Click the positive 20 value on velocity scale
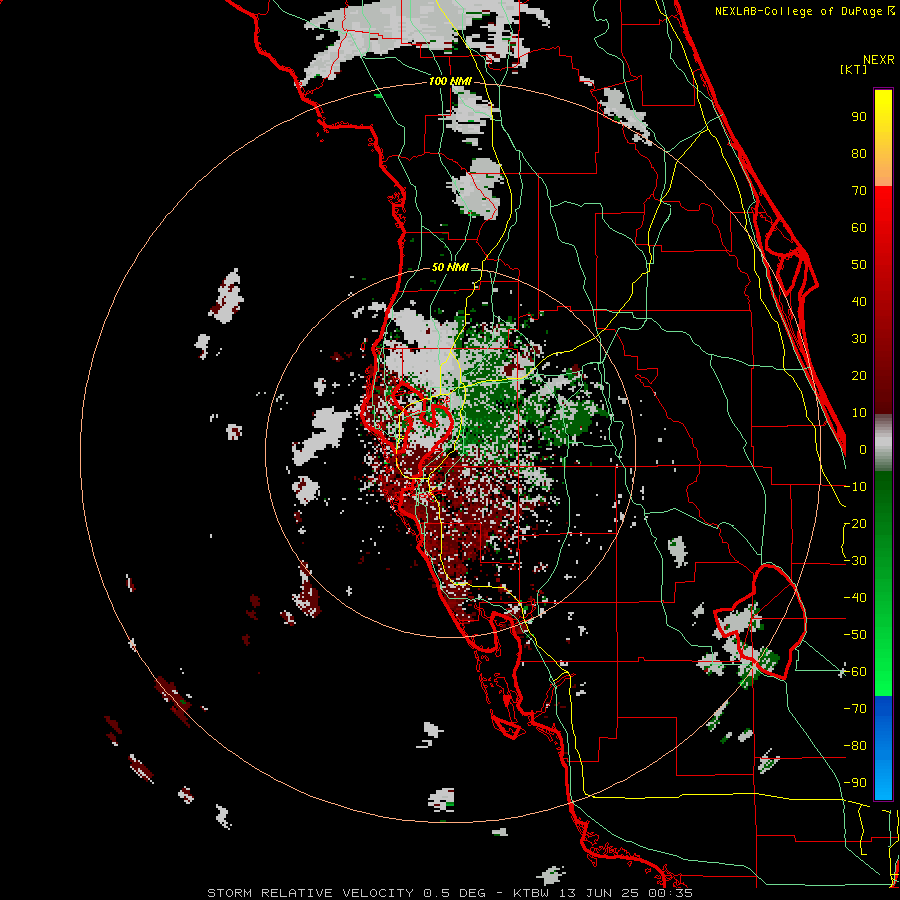 (859, 376)
